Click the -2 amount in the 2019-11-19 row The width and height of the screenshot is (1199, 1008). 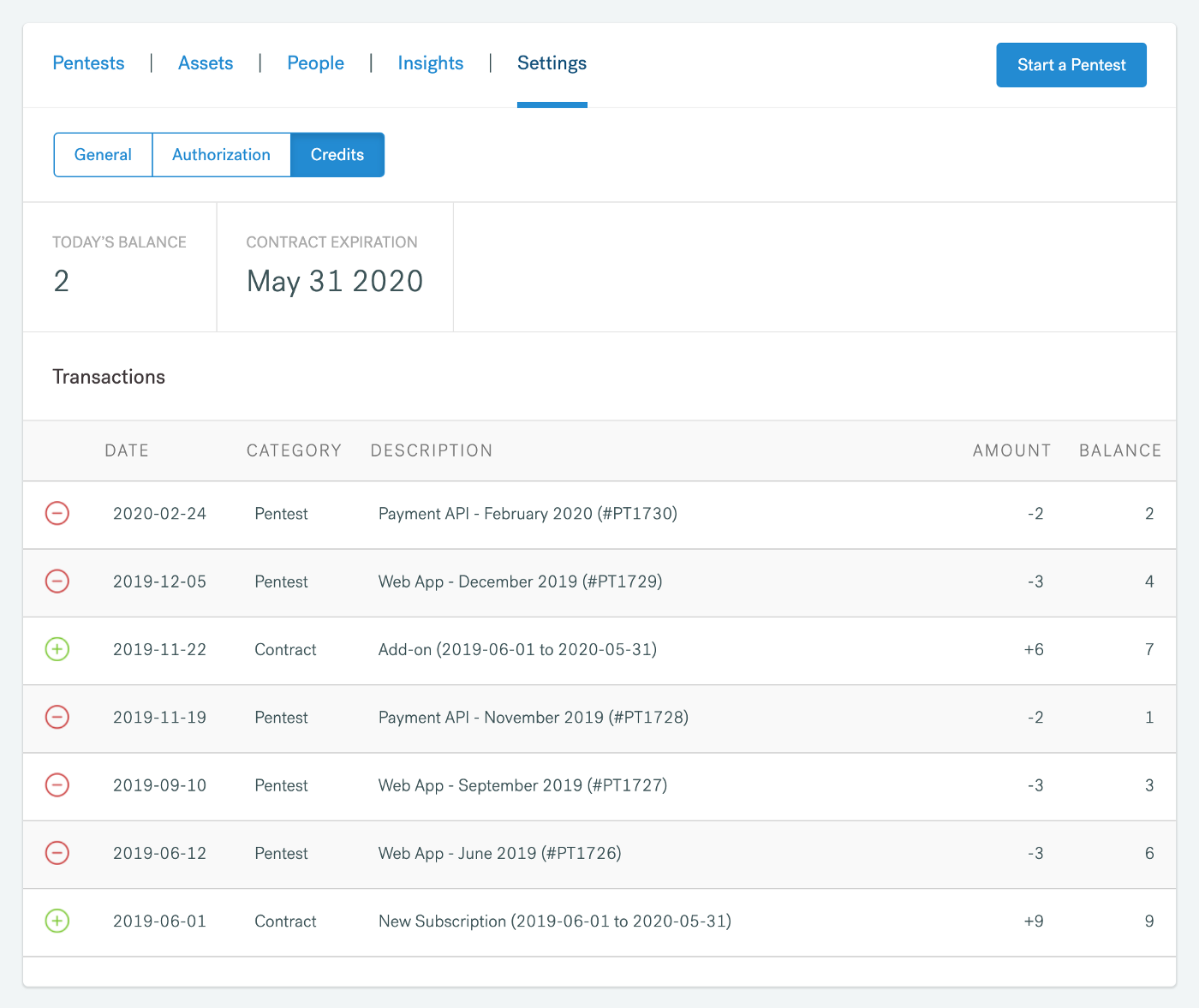(1035, 718)
